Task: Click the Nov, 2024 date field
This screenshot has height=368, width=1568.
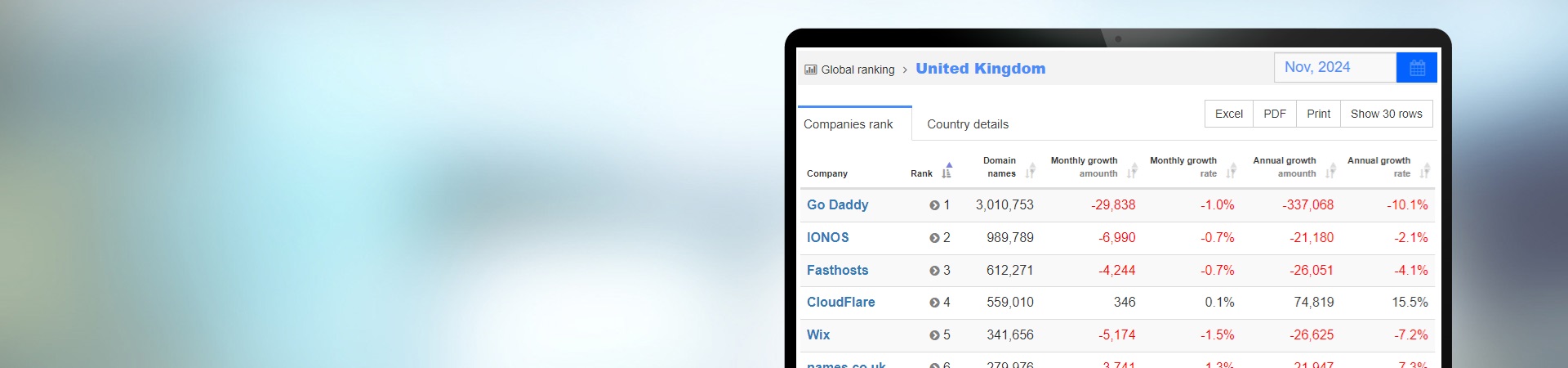Action: click(x=1335, y=68)
